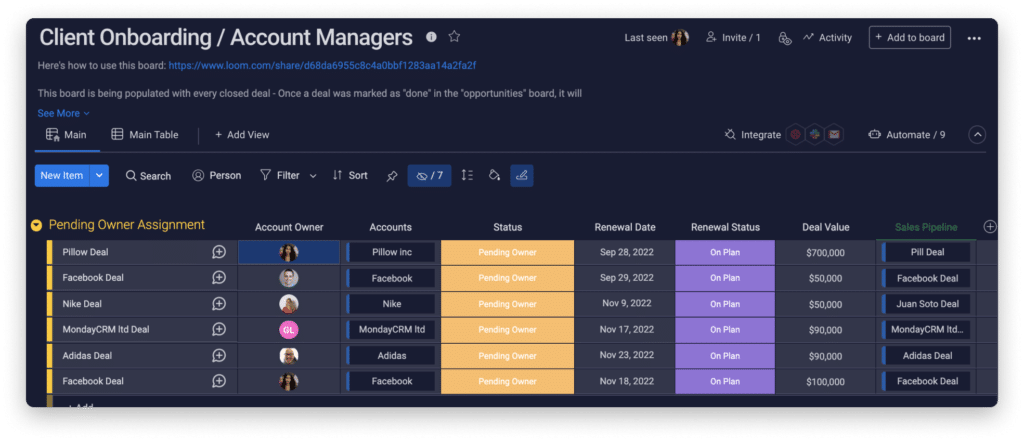
Task: Toggle the highlighted pen icon in the toolbar
Action: [x=522, y=176]
